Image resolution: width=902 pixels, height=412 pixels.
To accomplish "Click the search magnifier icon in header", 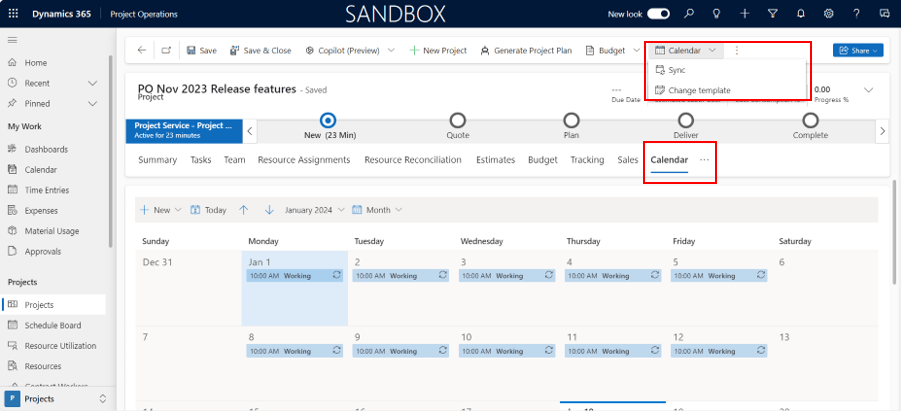I will click(x=689, y=14).
